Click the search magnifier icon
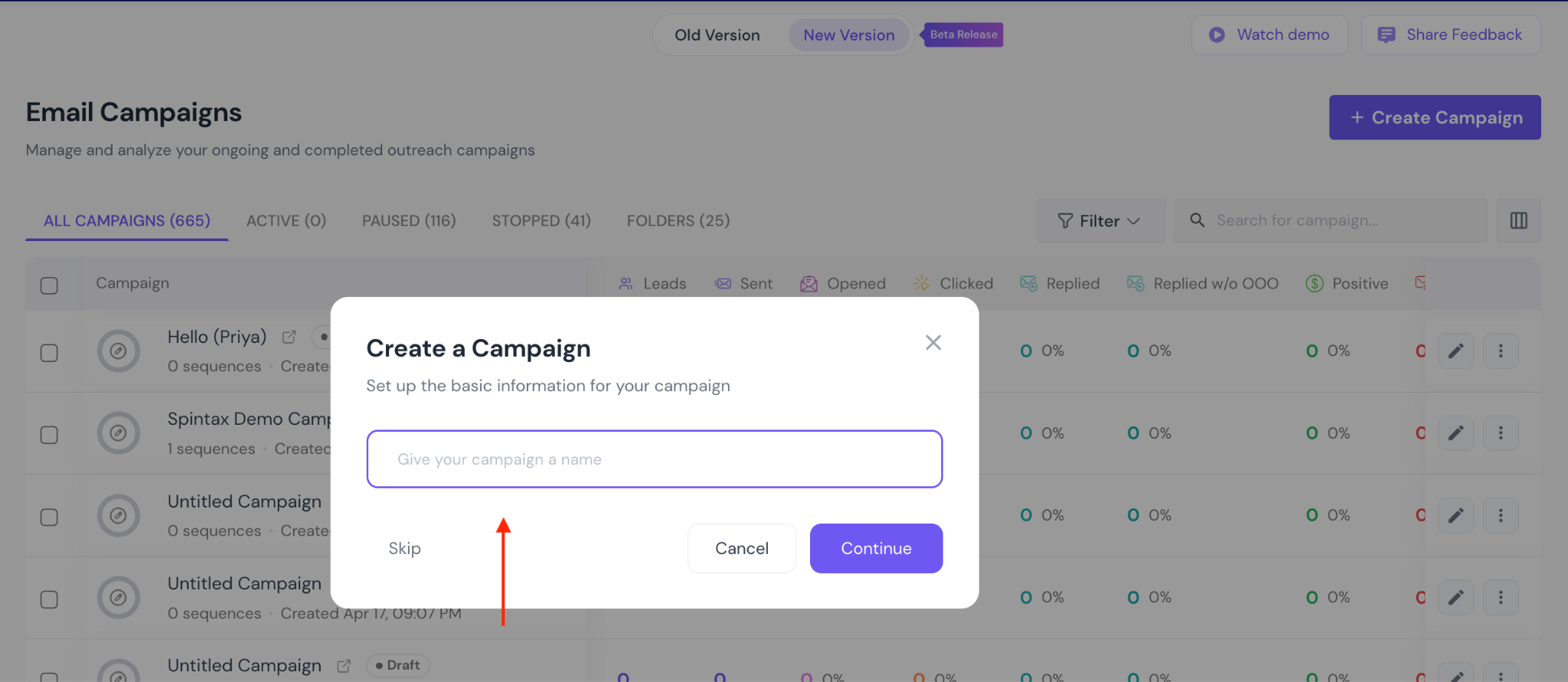The width and height of the screenshot is (1568, 682). coord(1197,220)
